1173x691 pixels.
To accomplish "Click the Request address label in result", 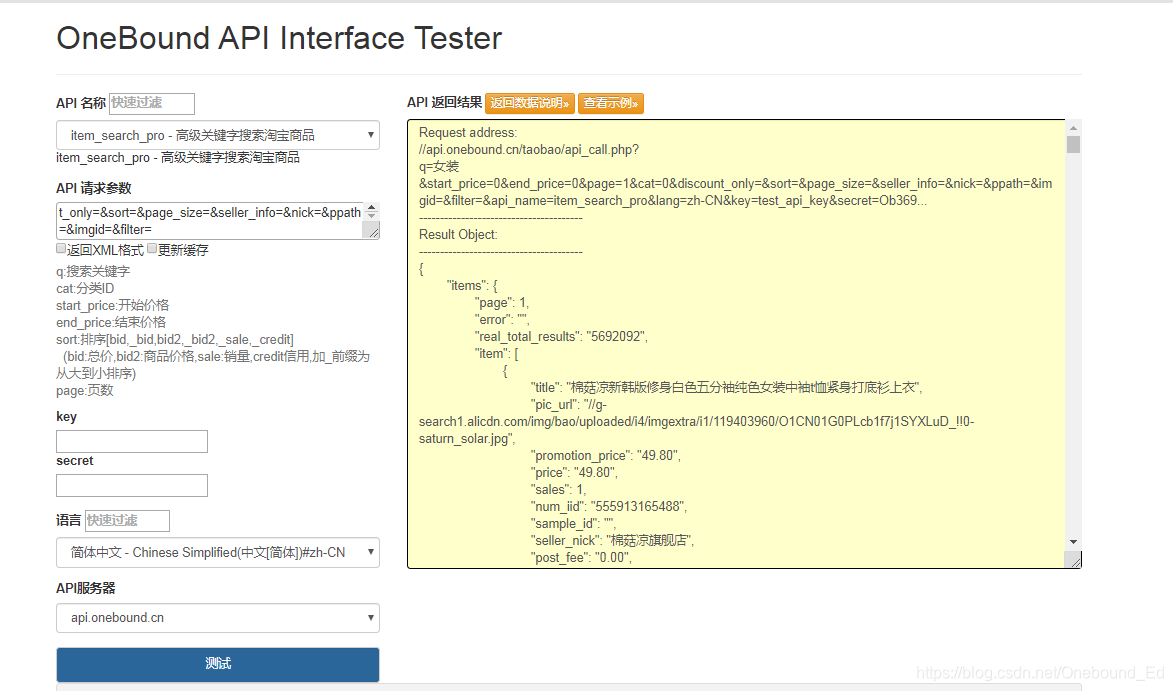I will 468,132.
